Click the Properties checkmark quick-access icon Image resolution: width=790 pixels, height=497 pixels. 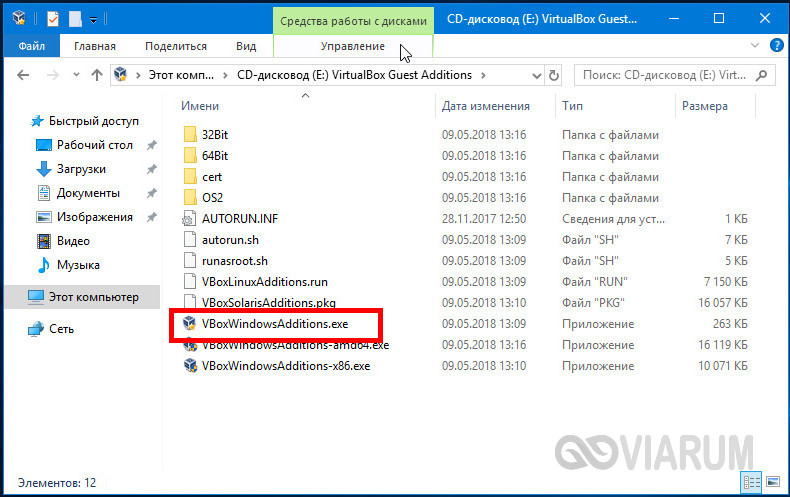pyautogui.click(x=52, y=19)
